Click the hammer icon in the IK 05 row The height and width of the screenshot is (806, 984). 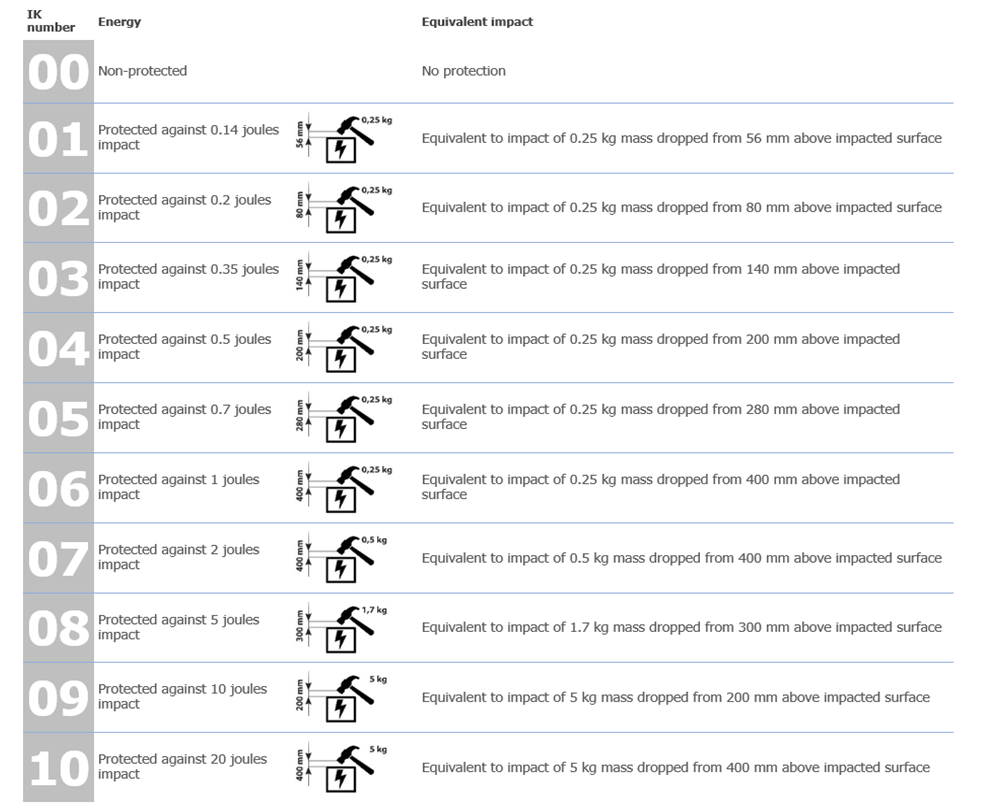tap(344, 418)
